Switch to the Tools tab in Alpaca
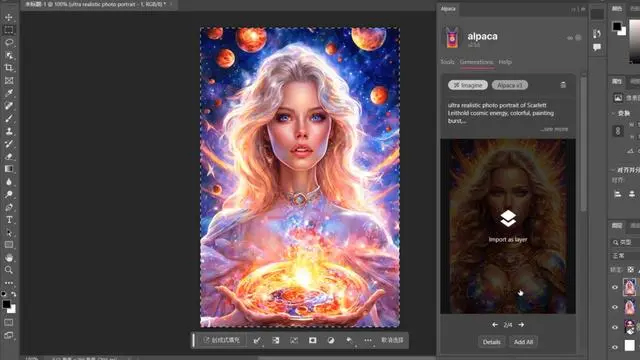 pos(447,62)
